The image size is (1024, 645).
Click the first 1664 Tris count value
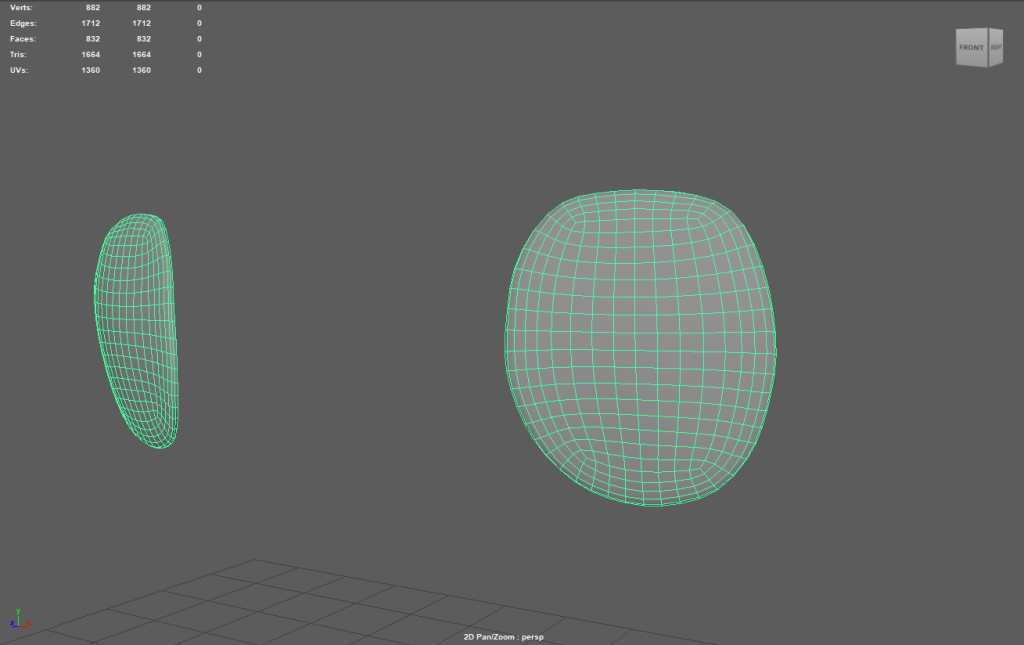point(90,54)
